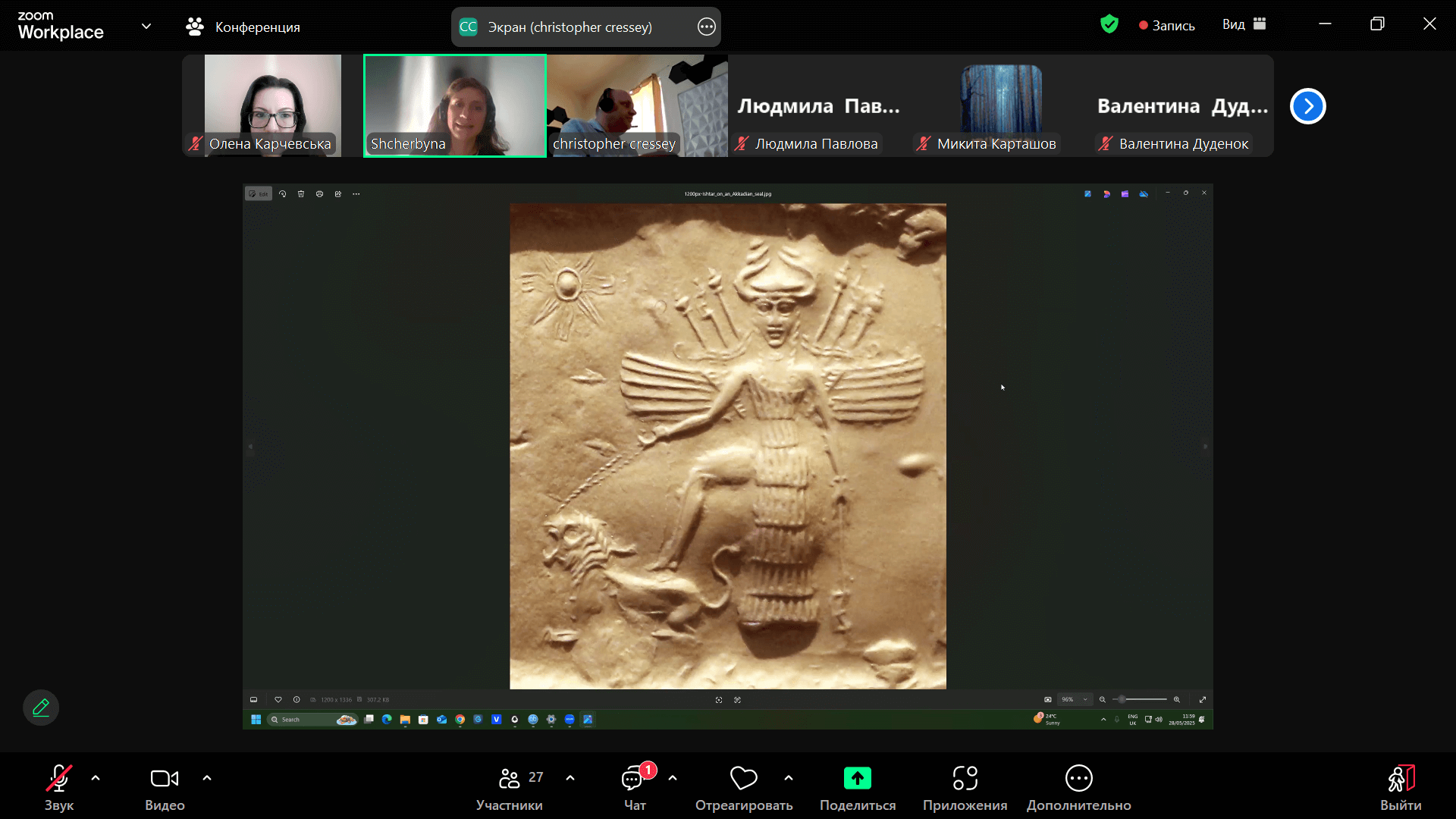Expand the Zoom Workplace dropdown chevron

click(x=146, y=27)
